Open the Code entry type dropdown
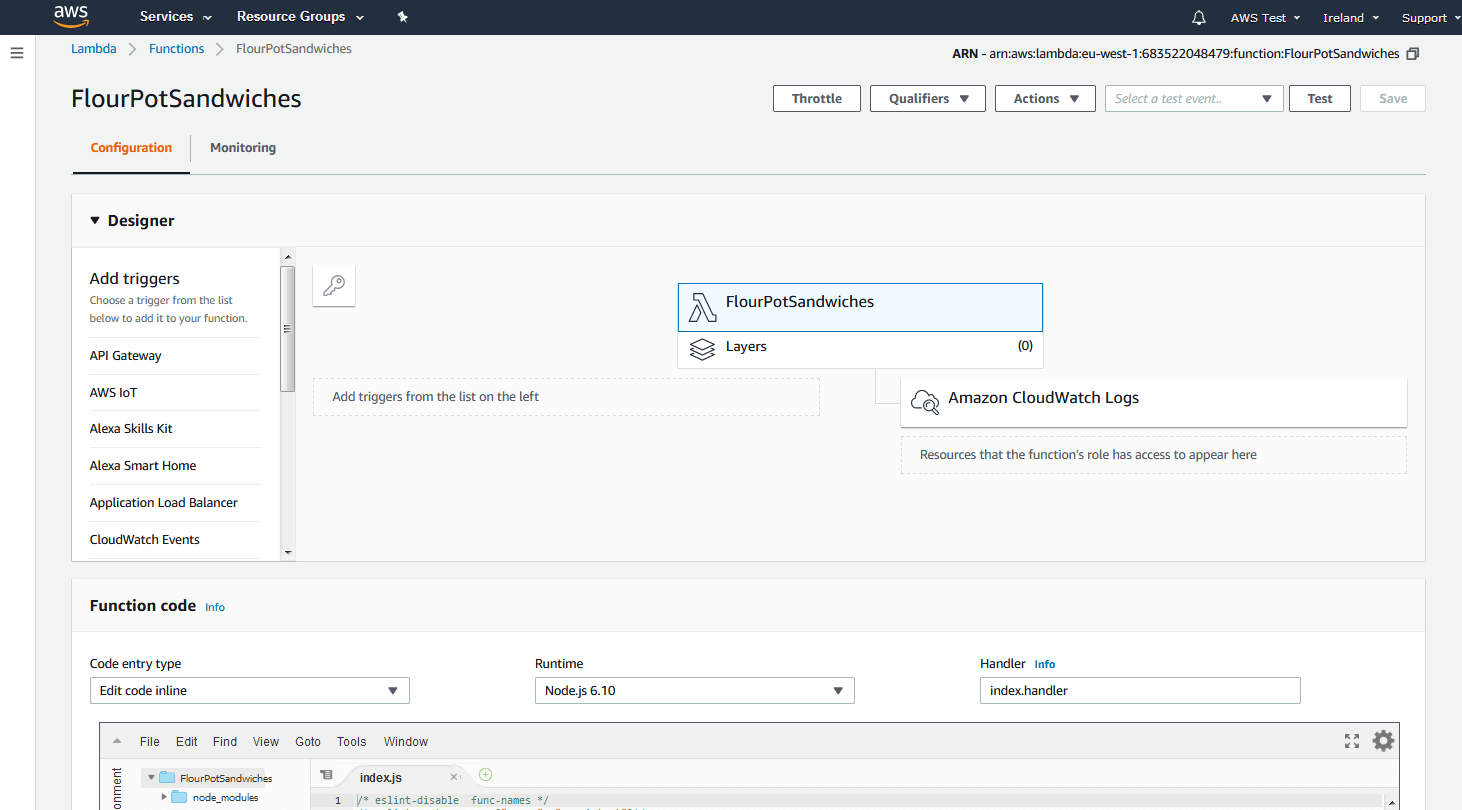 point(250,691)
